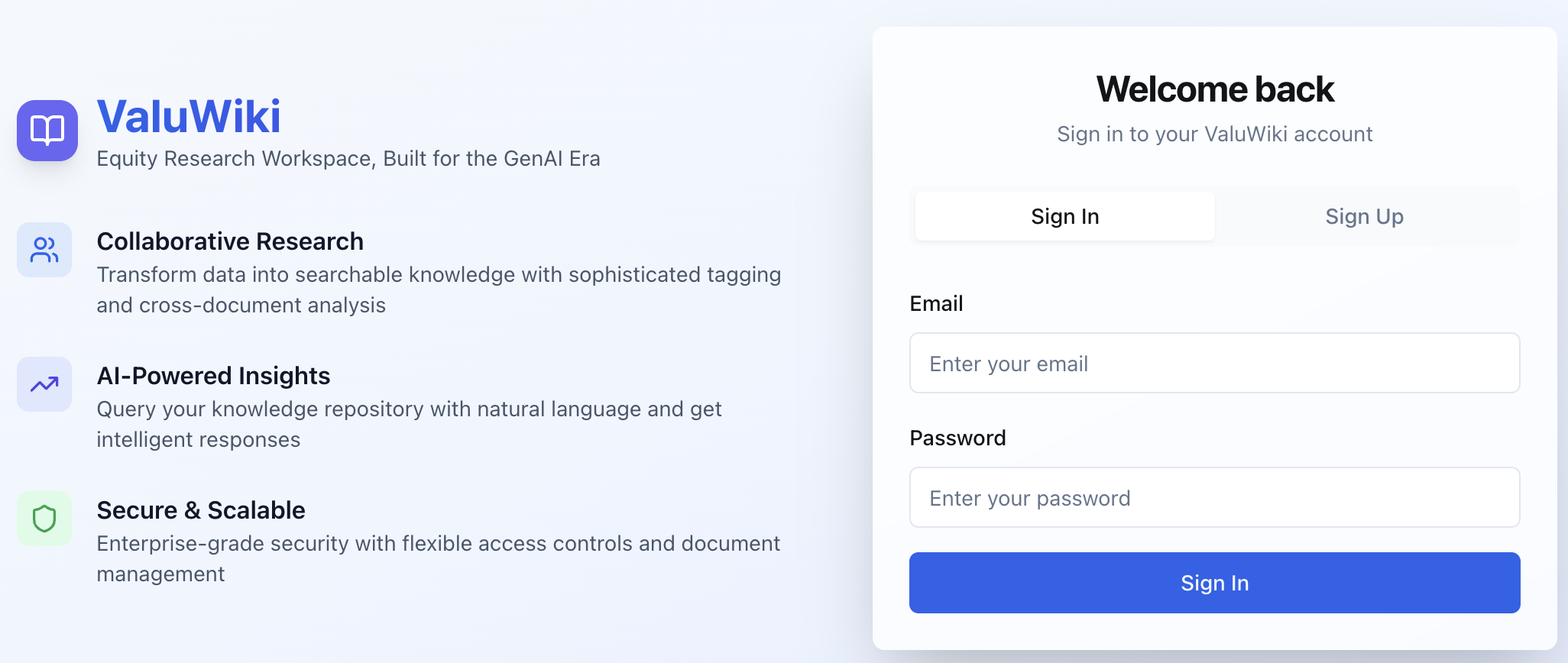Screen dimensions: 1568x663
Task: Select the Sign In tab
Action: pos(1065,216)
